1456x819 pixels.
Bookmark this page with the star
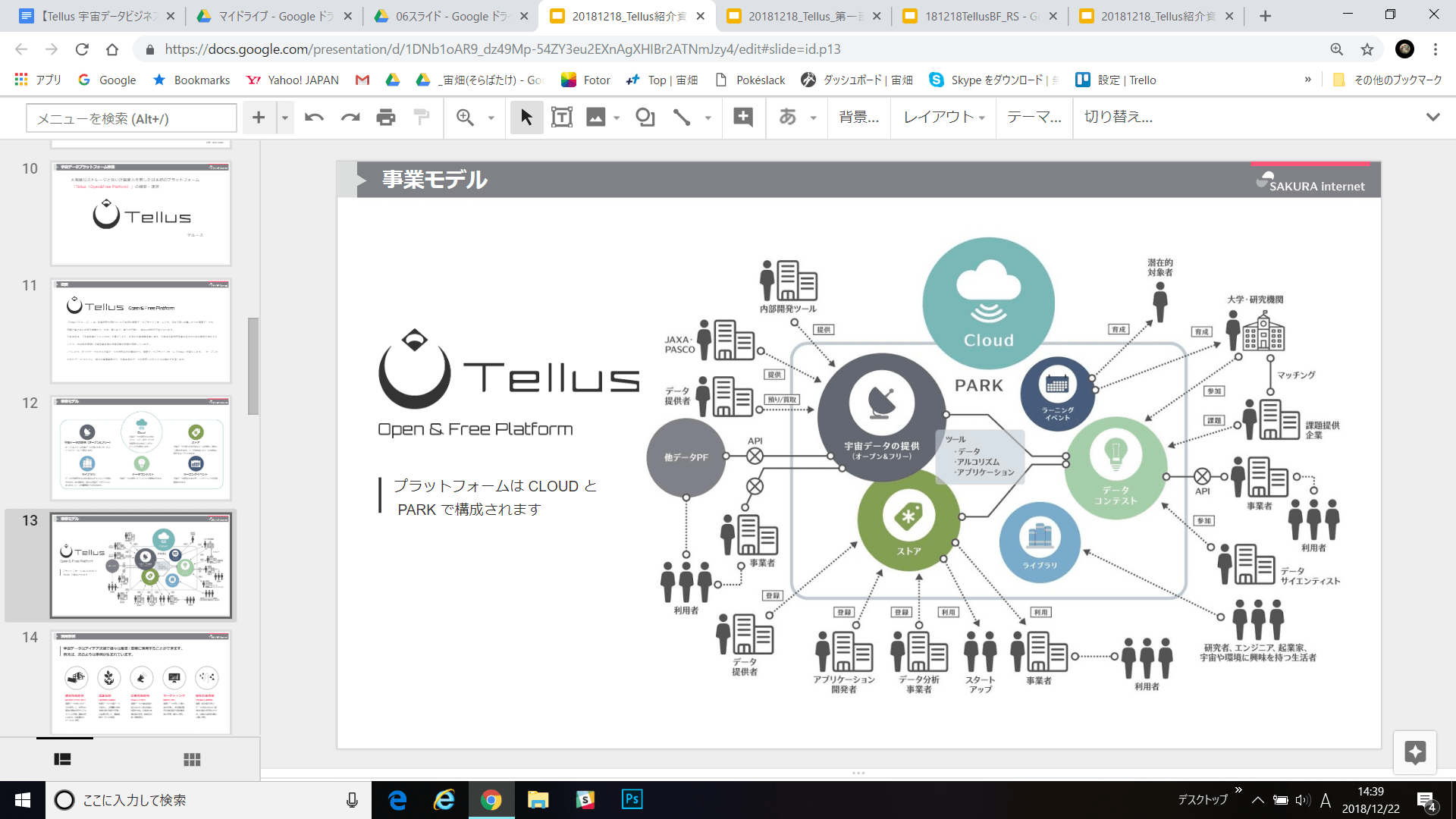[1367, 49]
